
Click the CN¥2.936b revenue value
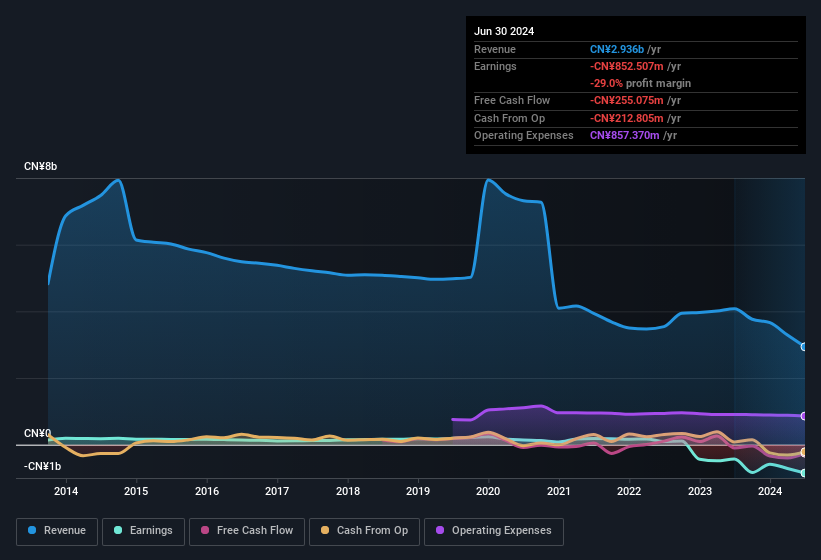point(617,49)
